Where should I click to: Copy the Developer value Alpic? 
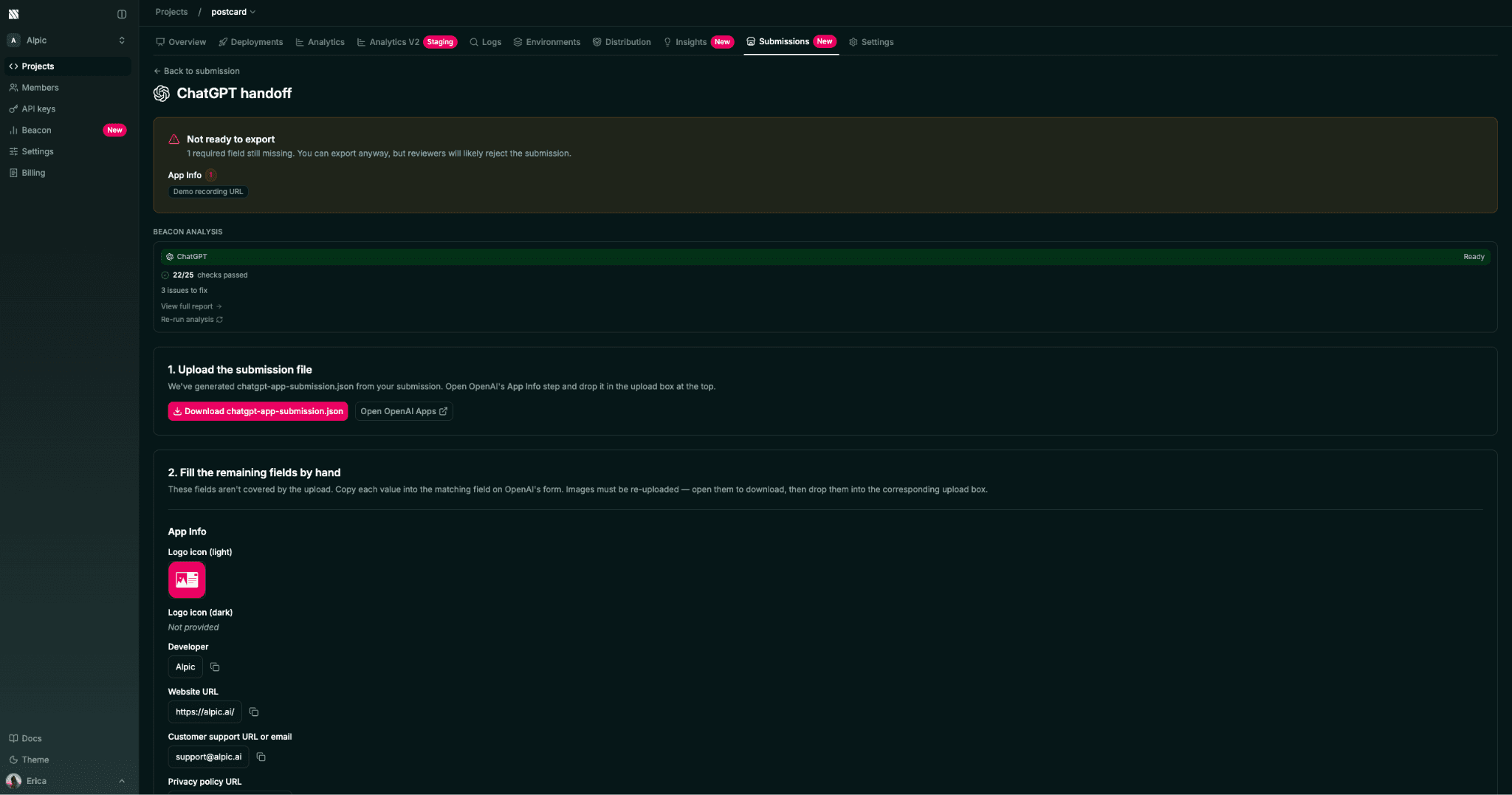[x=215, y=667]
